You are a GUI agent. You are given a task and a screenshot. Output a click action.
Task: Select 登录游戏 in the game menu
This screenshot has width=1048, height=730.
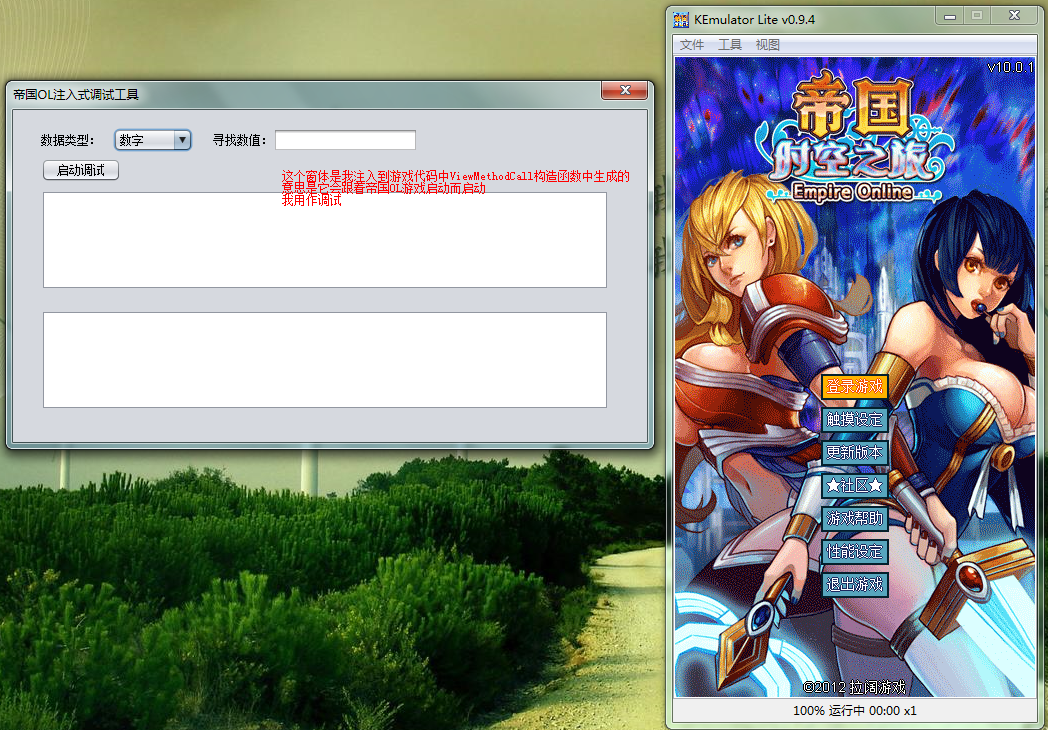coord(854,386)
